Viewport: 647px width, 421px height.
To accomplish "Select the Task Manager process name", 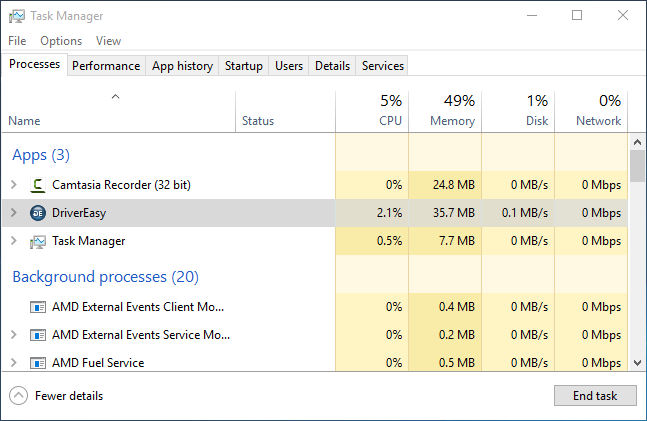I will pyautogui.click(x=88, y=241).
